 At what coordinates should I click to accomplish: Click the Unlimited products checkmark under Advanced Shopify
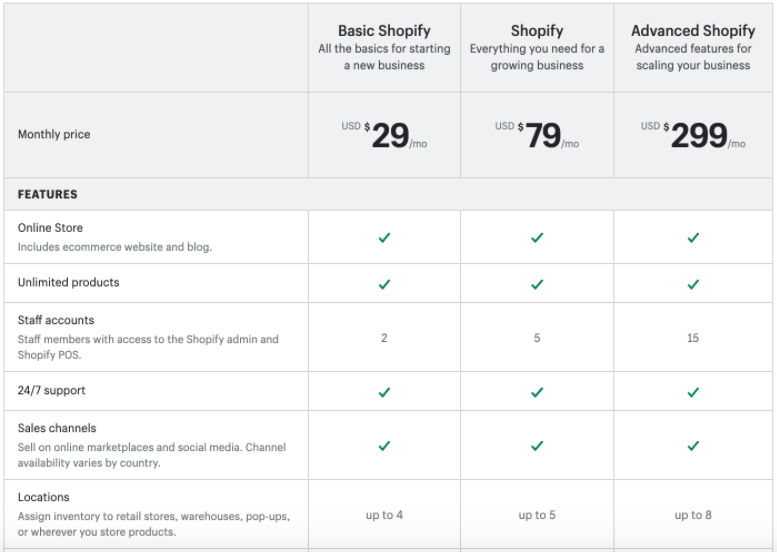(x=693, y=284)
